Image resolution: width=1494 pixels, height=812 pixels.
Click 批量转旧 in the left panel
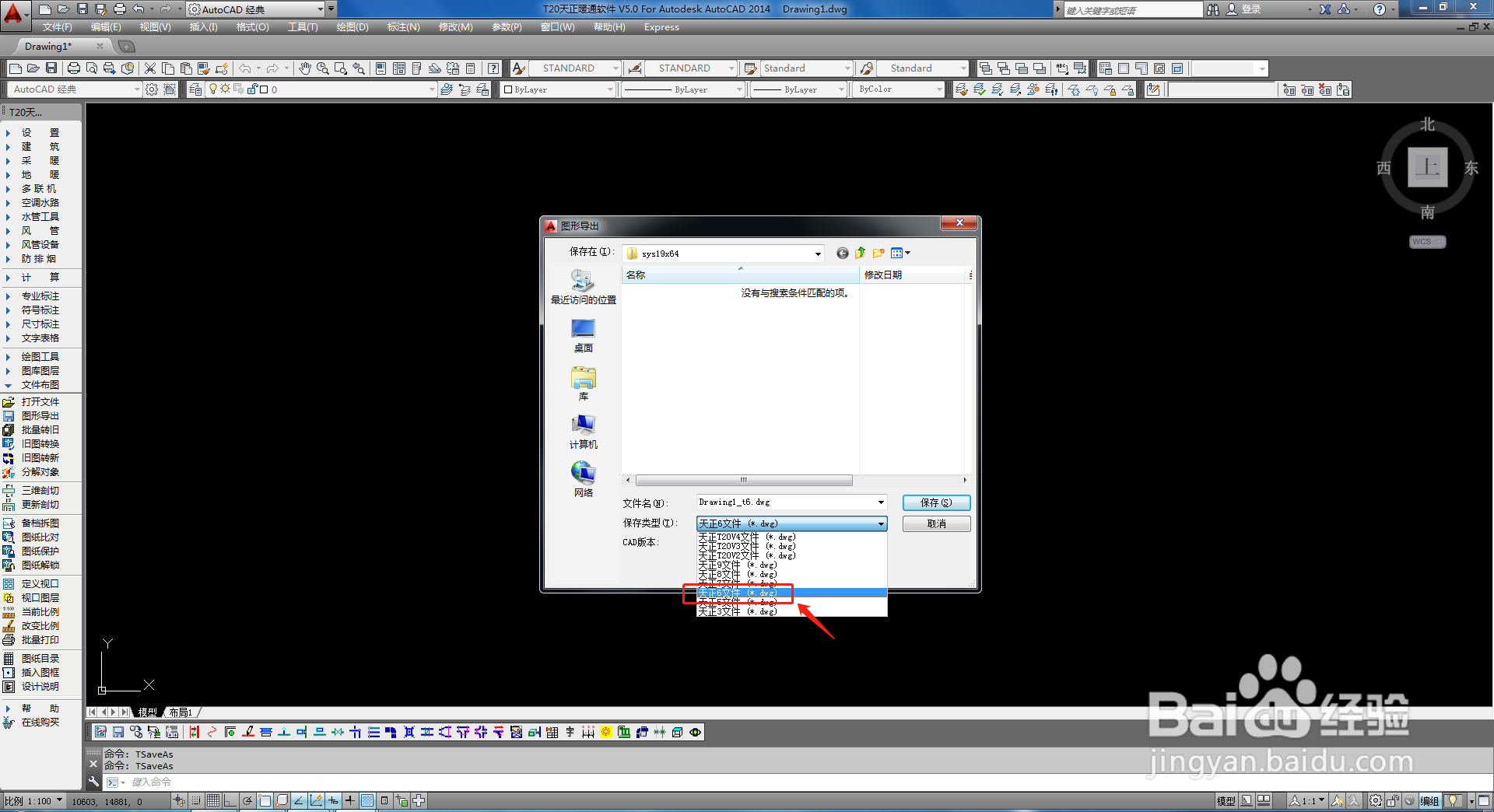pyautogui.click(x=40, y=430)
